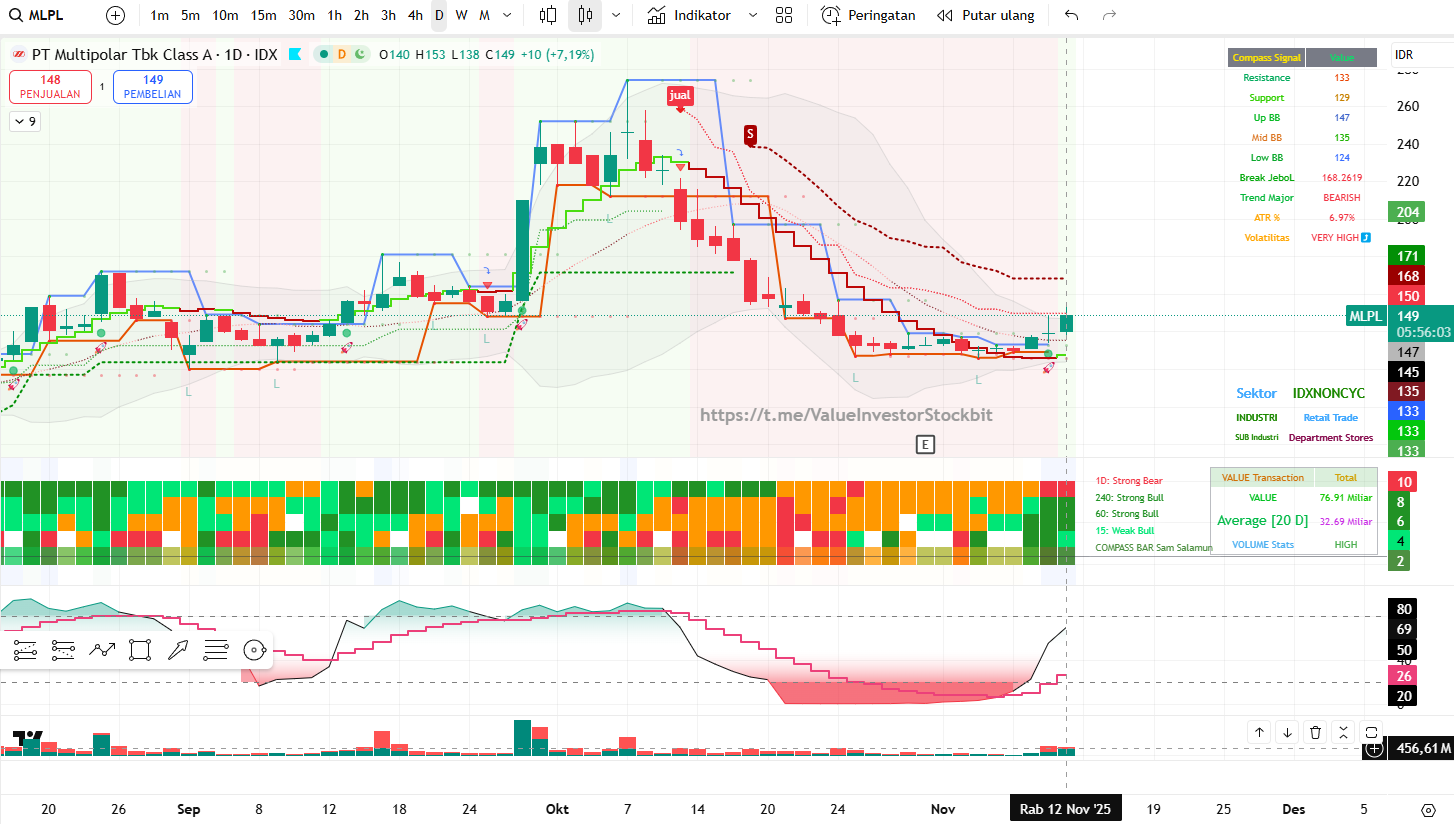Select the Fibonacci retracement drawing tool
1454x824 pixels.
pyautogui.click(x=26, y=650)
